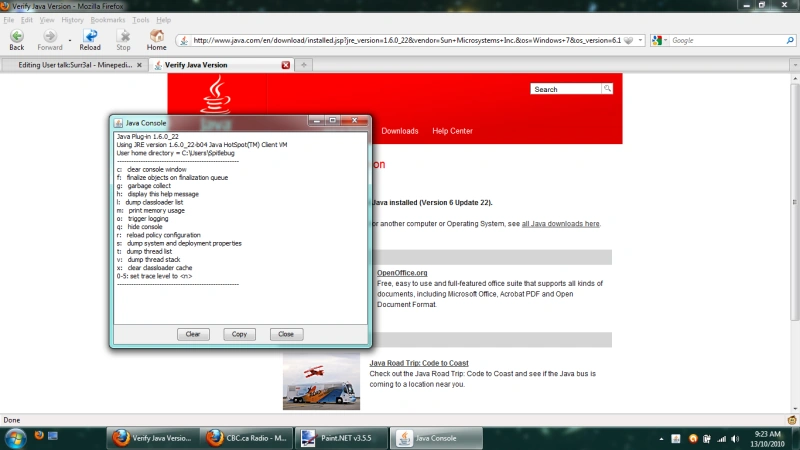Click the bookmark star icon in the URL bar
The width and height of the screenshot is (800, 450).
(x=629, y=40)
